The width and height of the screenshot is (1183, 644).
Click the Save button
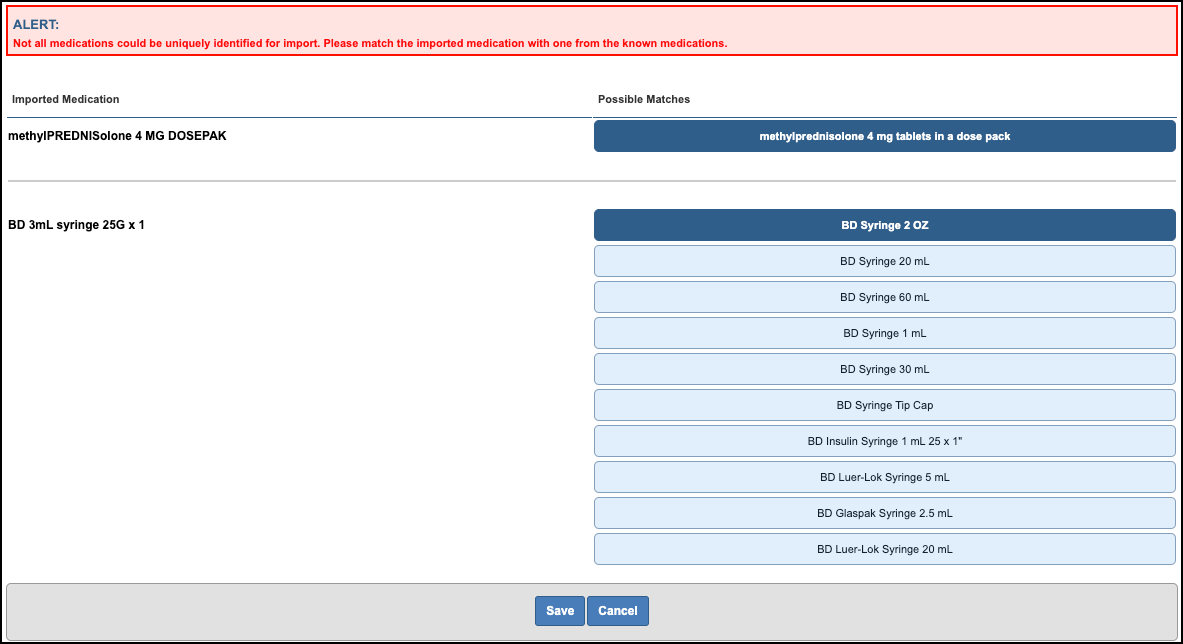pos(560,611)
